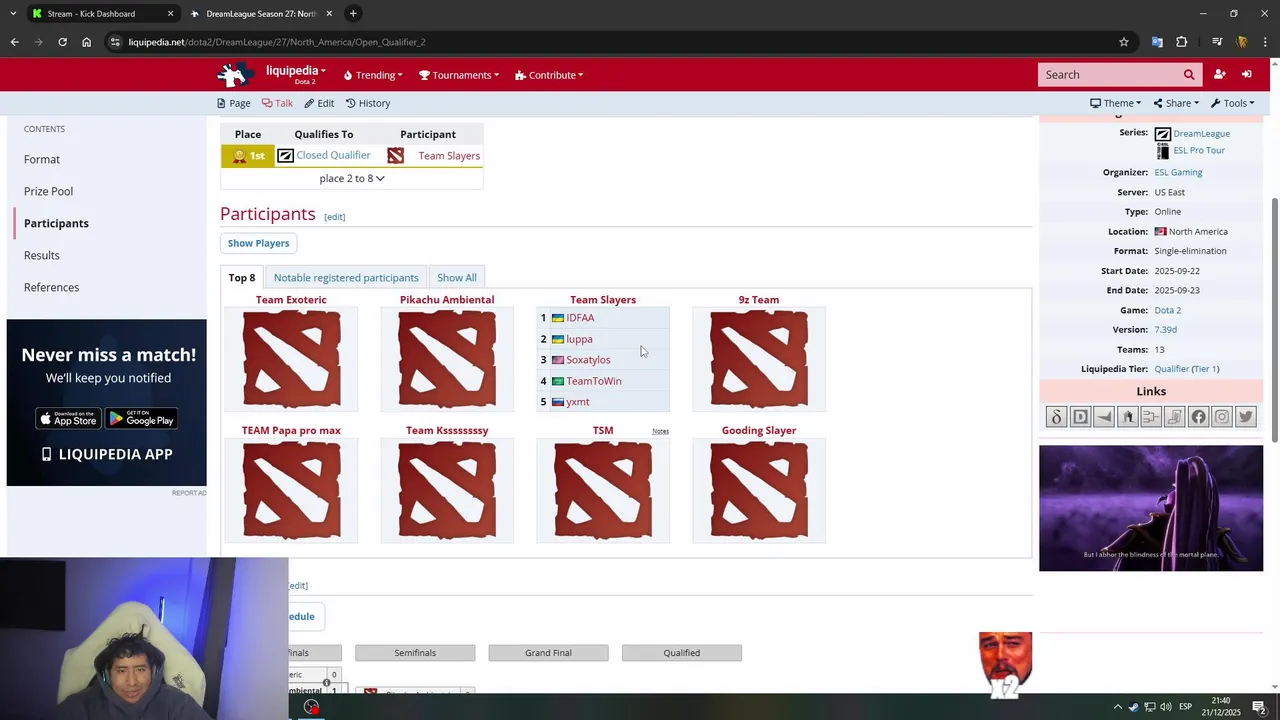
Task: Open the Chrome profile avatar
Action: (x=1242, y=42)
